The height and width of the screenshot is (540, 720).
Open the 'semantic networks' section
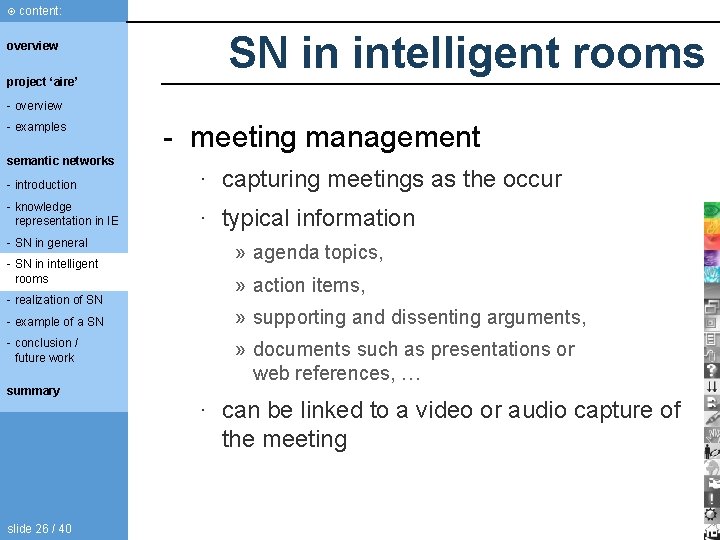pyautogui.click(x=60, y=161)
